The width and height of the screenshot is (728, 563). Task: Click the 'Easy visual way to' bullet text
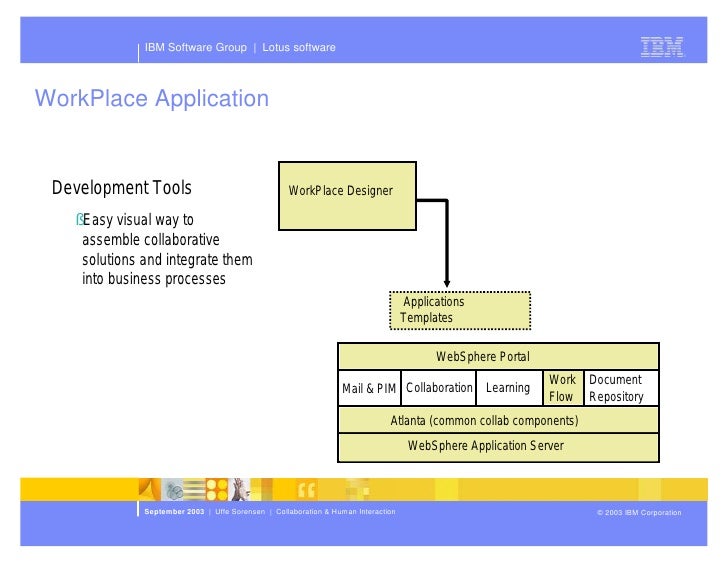click(x=138, y=220)
